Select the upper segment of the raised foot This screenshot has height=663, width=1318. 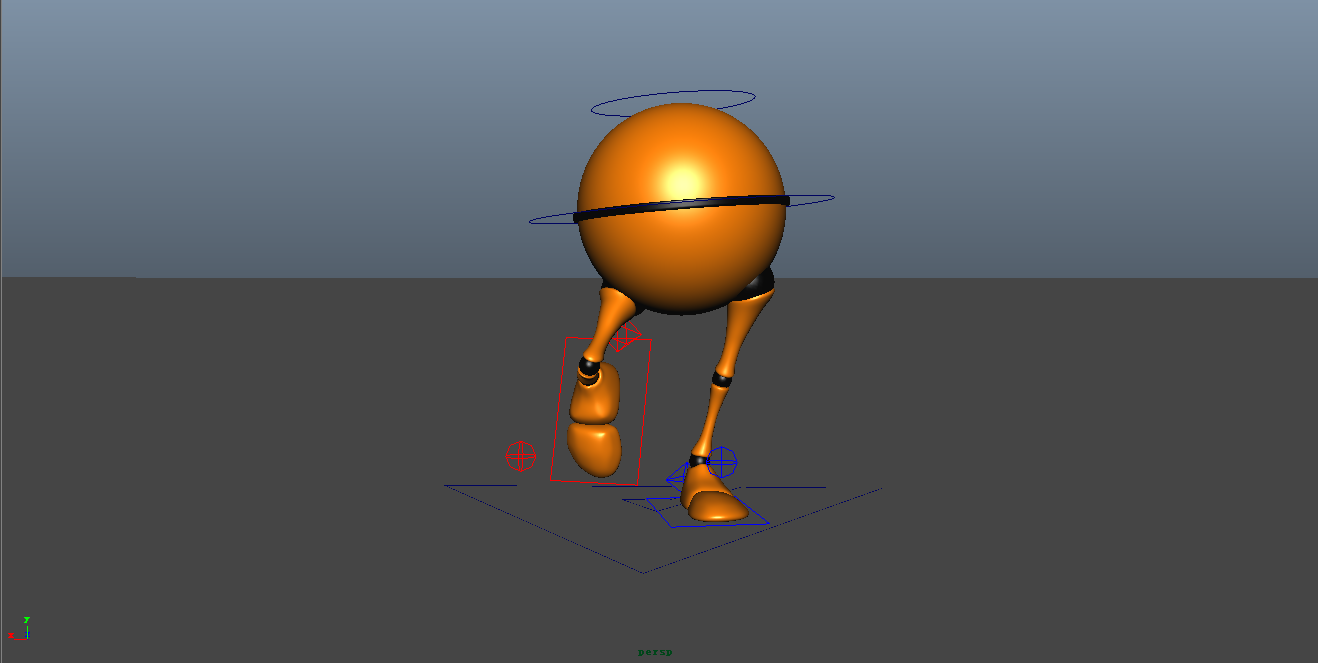tap(595, 396)
